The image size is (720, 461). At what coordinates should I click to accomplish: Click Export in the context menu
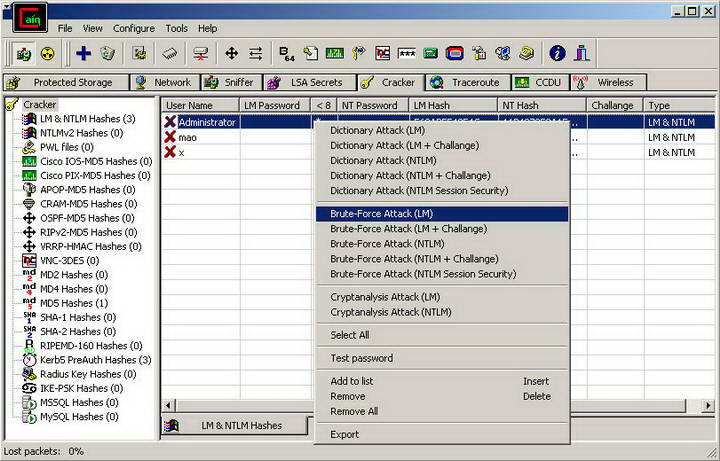pos(344,434)
